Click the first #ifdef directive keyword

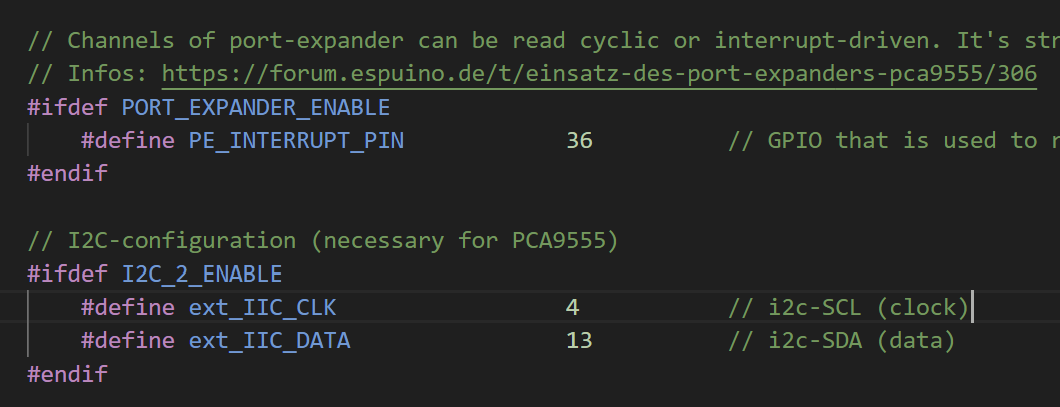point(67,107)
